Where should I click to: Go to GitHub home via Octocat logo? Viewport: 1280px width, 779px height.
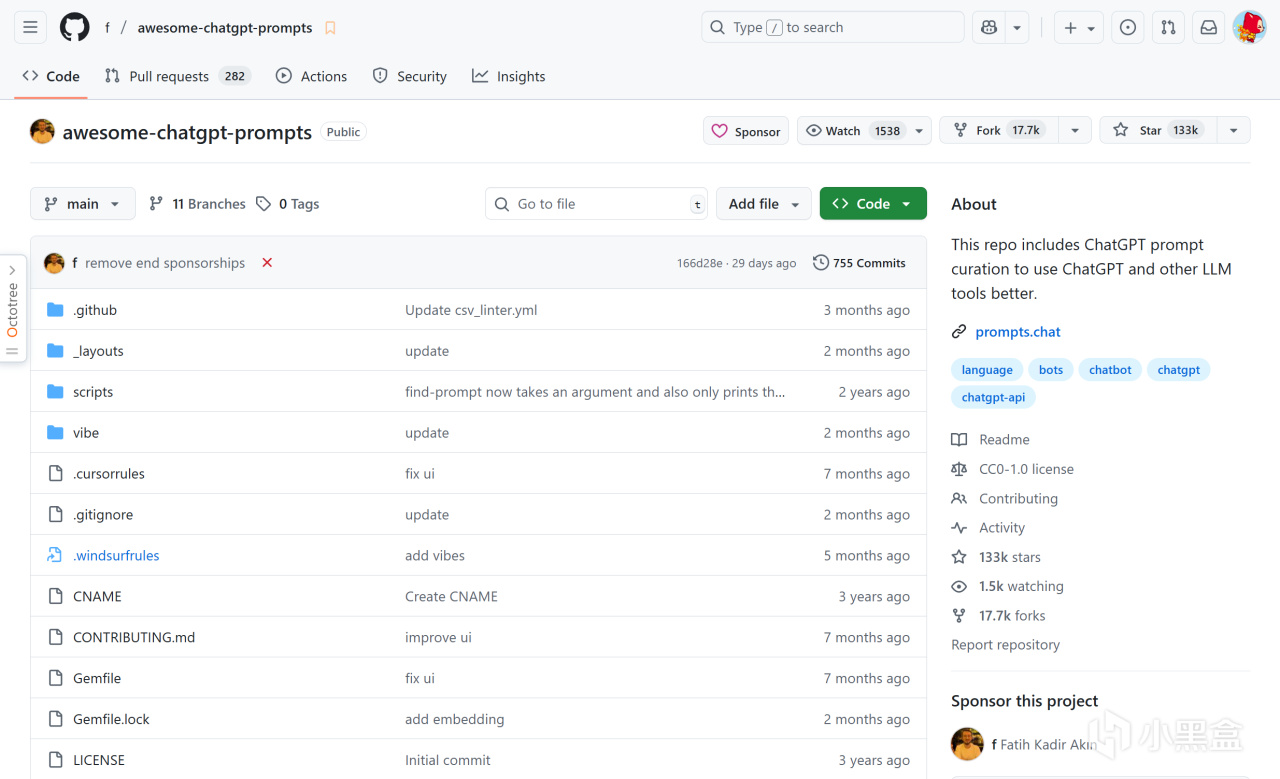coord(75,28)
